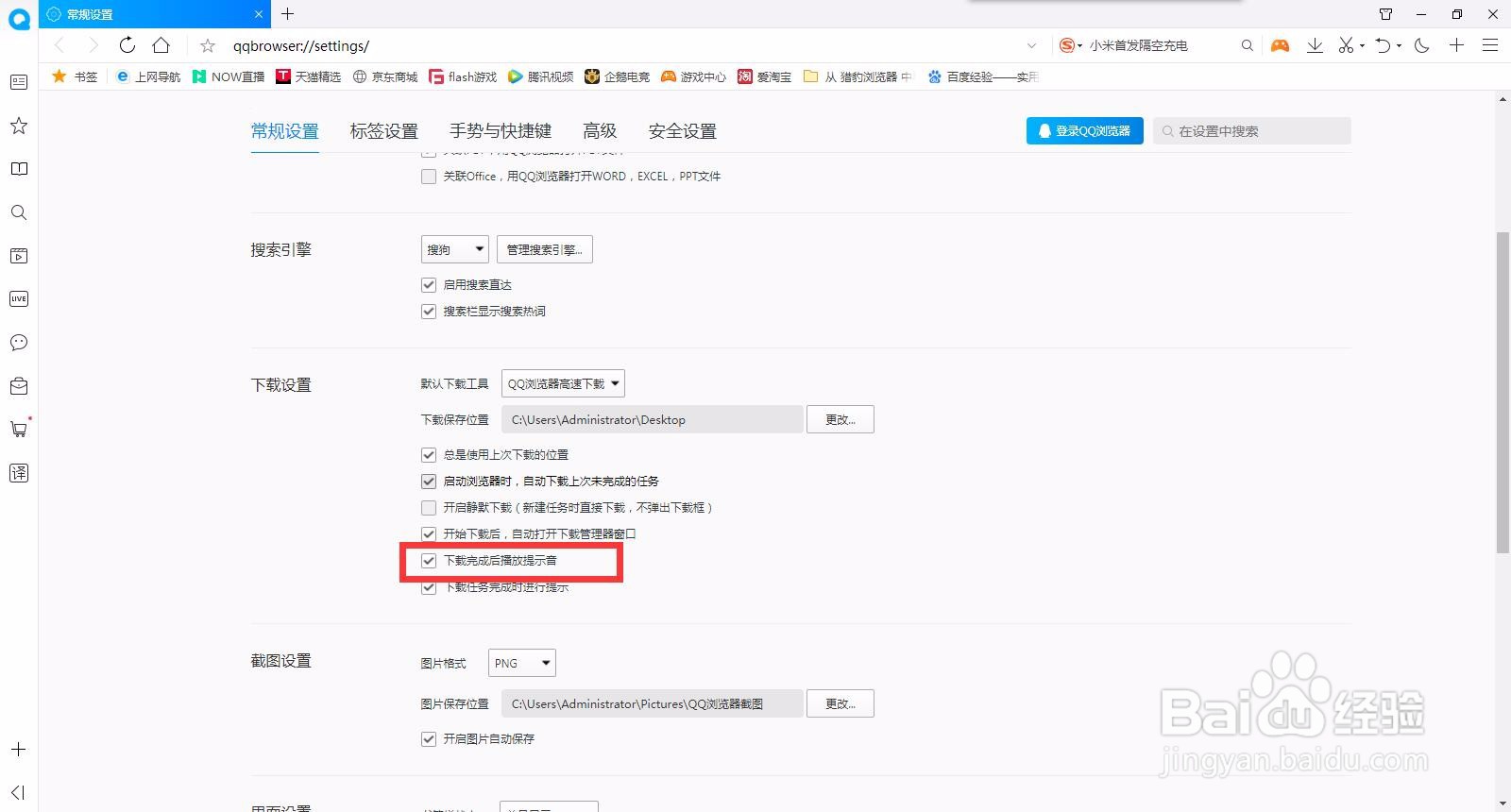
Task: Switch to 安全设置 tab
Action: [683, 131]
